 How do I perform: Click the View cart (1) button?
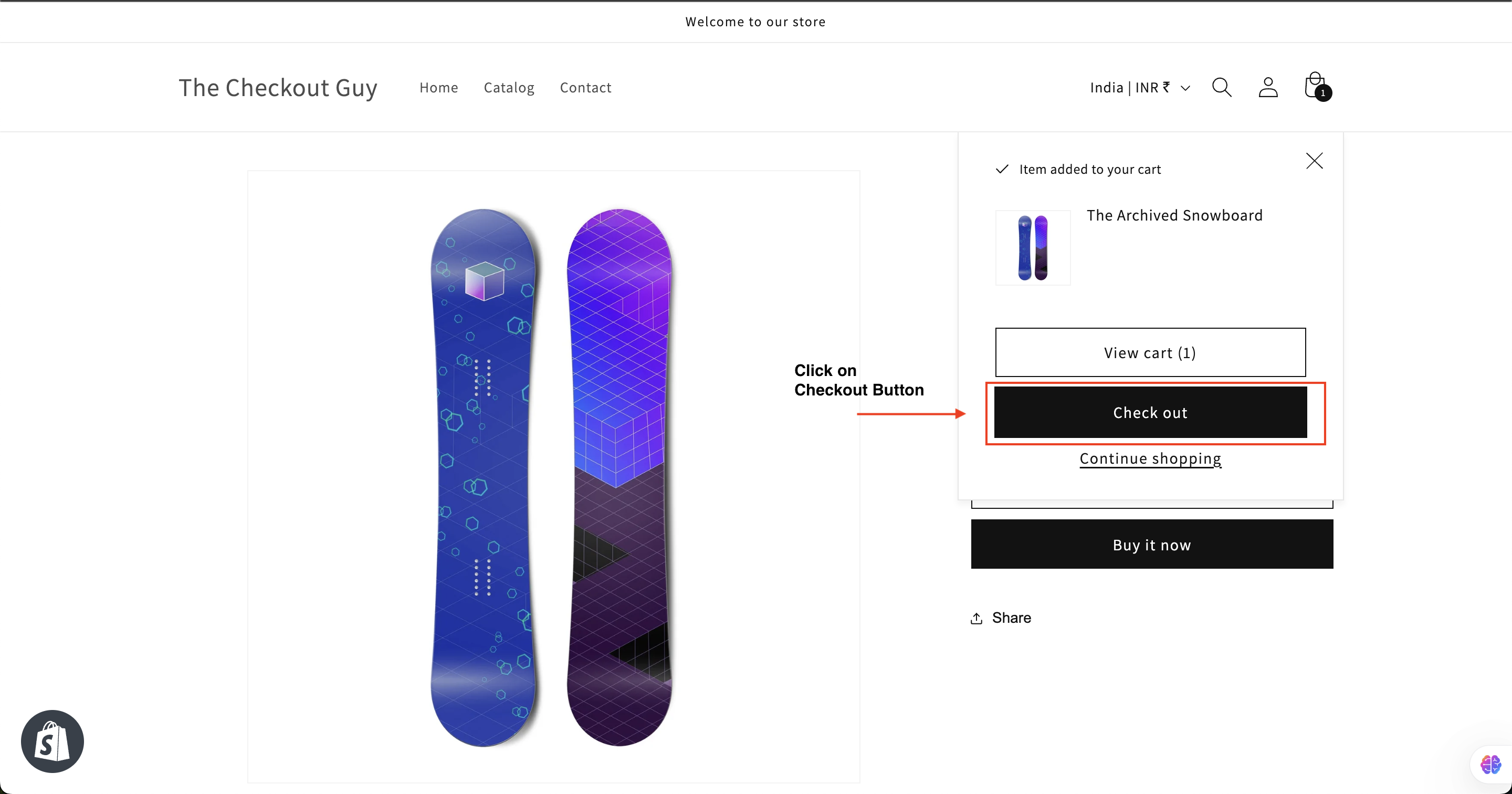pyautogui.click(x=1150, y=352)
